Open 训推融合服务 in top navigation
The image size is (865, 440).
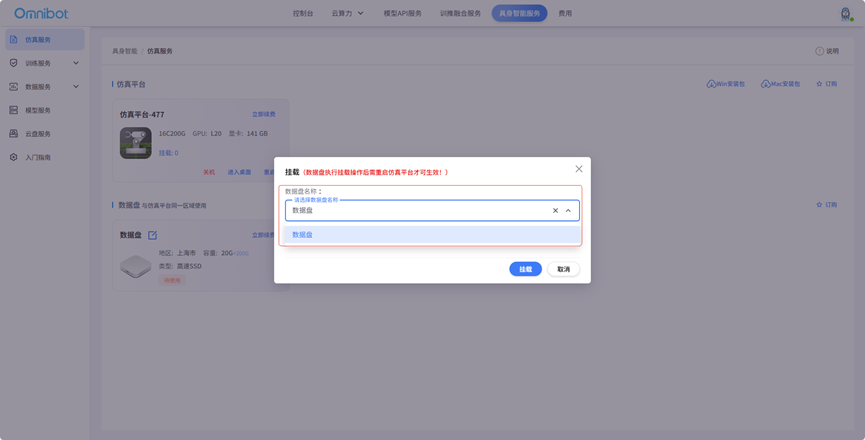(460, 13)
